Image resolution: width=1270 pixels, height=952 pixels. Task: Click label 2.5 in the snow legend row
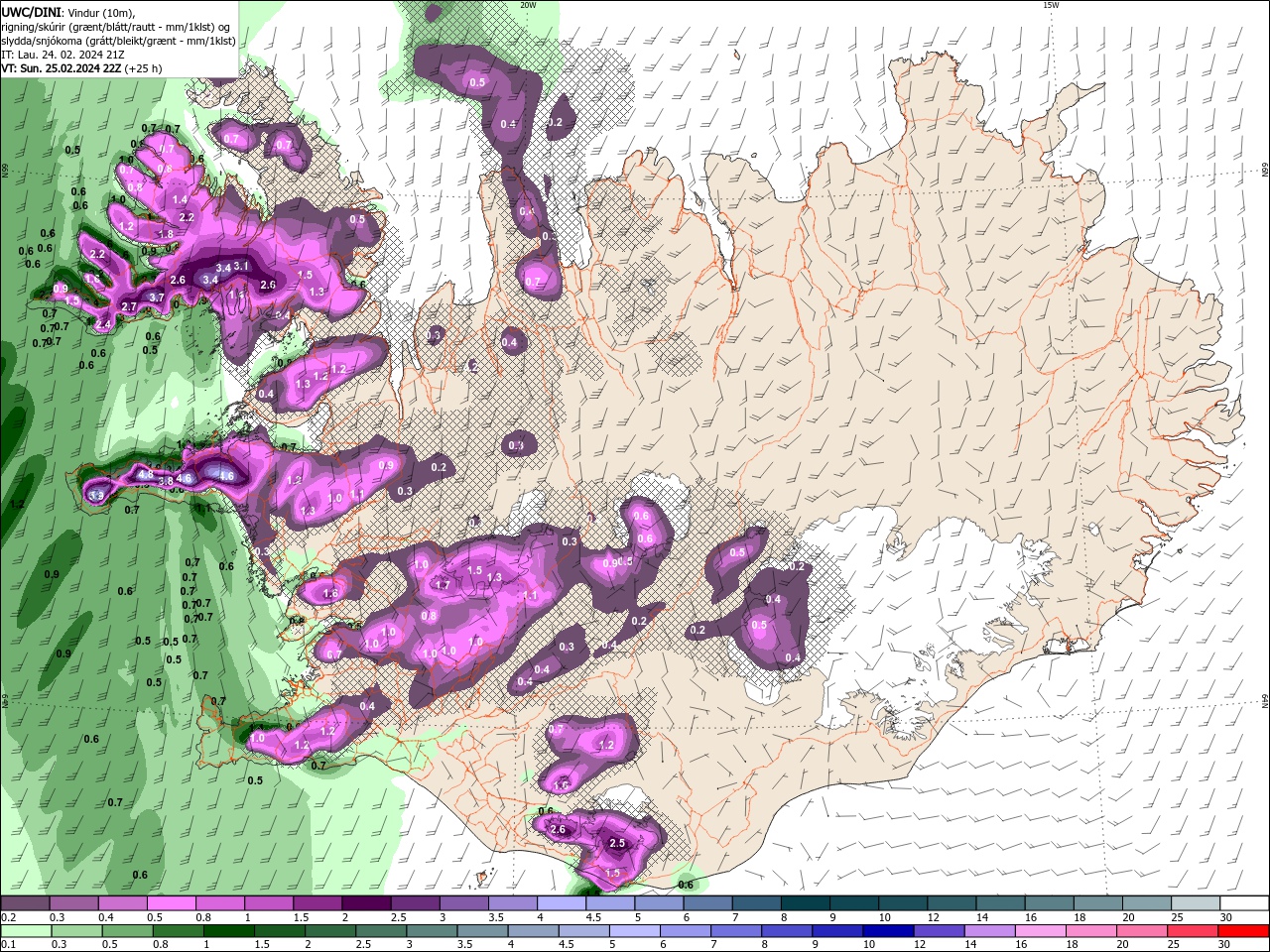tap(399, 917)
